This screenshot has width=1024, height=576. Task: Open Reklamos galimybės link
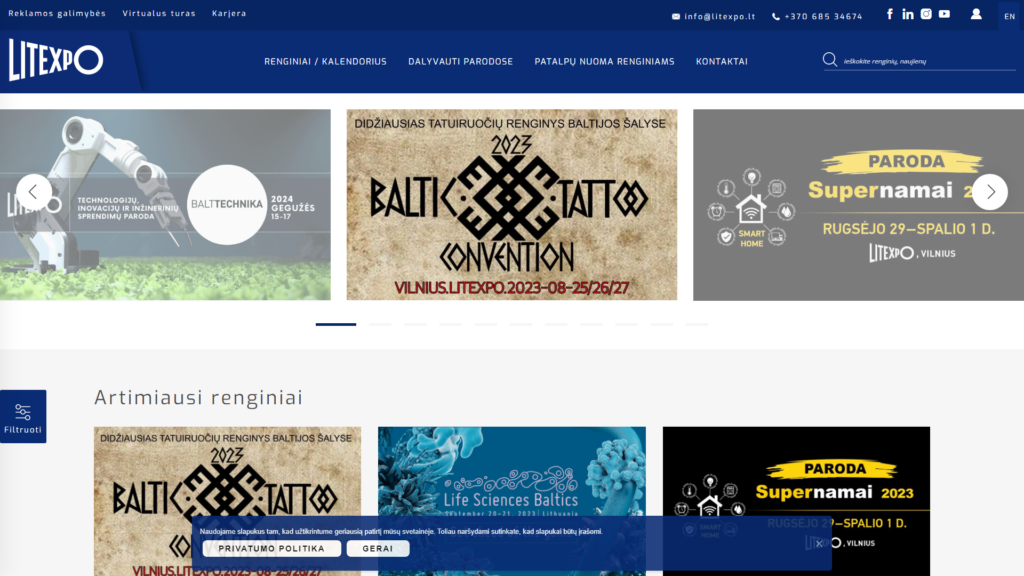click(x=57, y=13)
